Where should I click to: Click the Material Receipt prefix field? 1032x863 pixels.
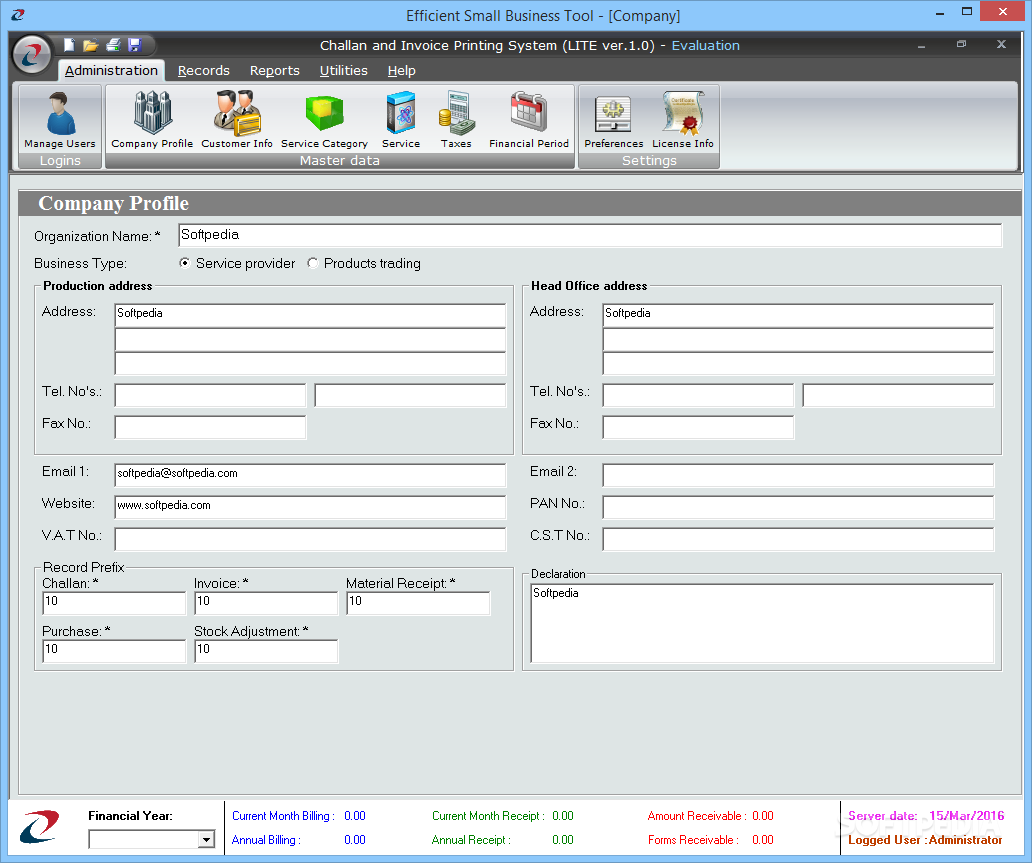[418, 602]
